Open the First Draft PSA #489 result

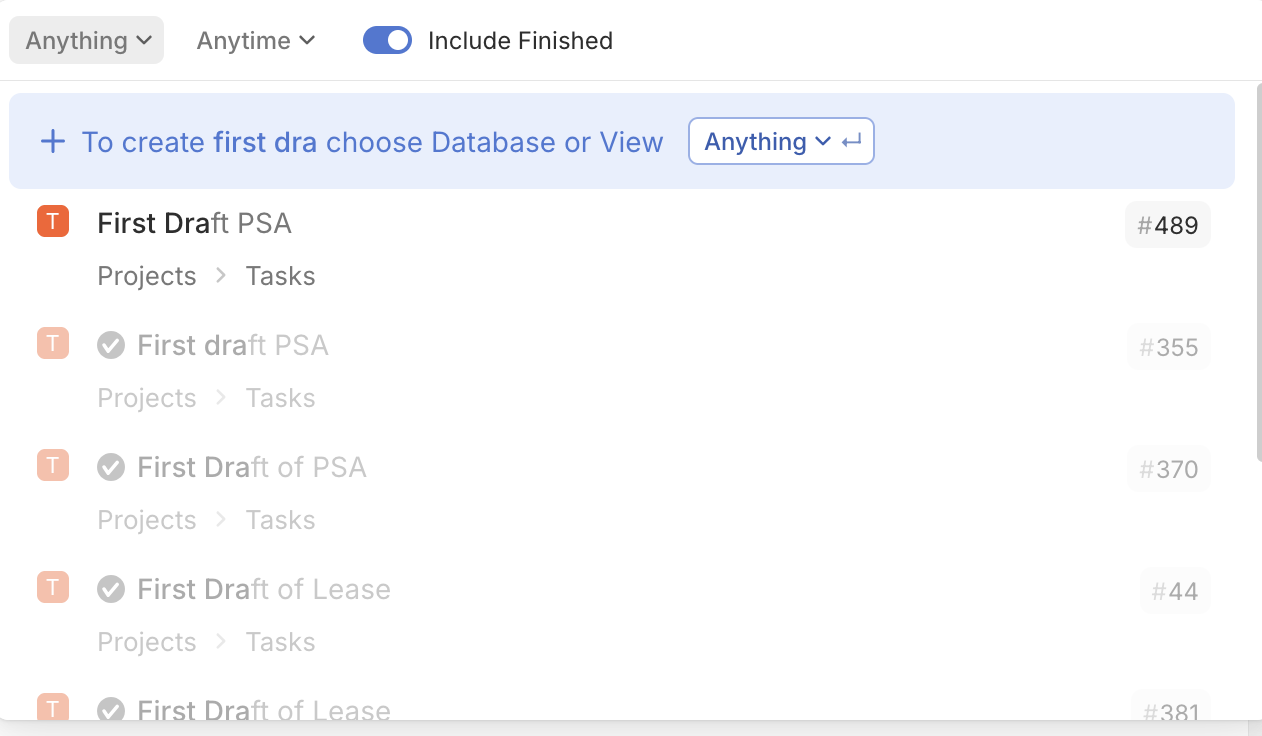622,249
